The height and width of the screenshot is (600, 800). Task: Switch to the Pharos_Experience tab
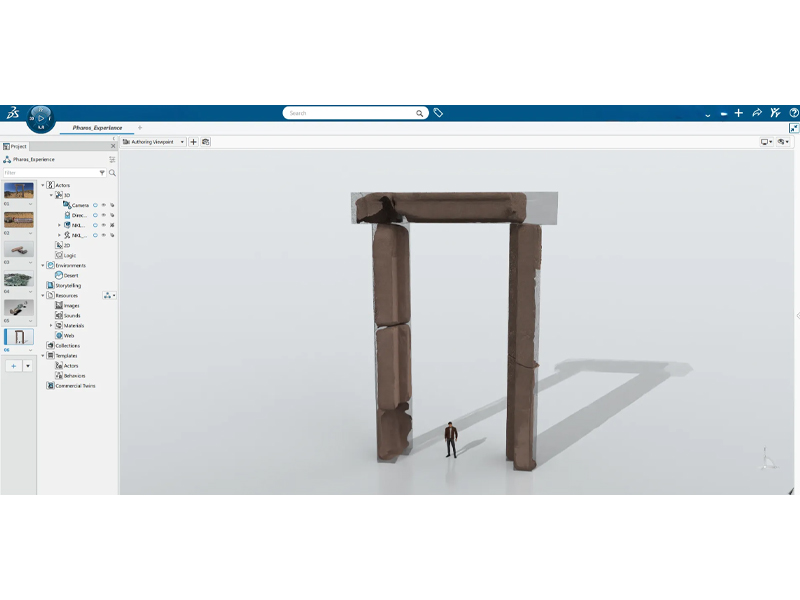(x=97, y=128)
